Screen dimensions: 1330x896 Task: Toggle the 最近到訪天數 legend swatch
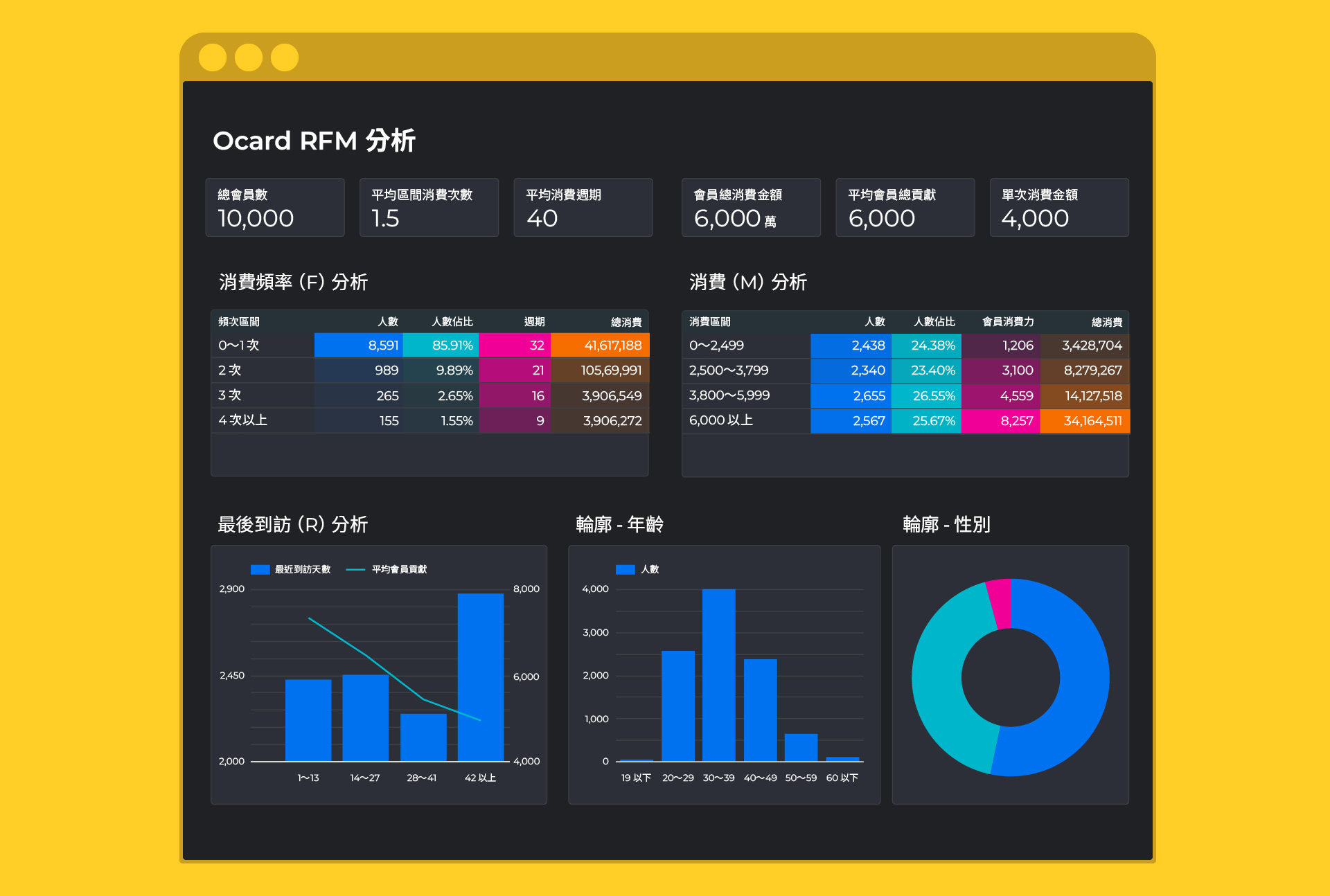pos(260,569)
